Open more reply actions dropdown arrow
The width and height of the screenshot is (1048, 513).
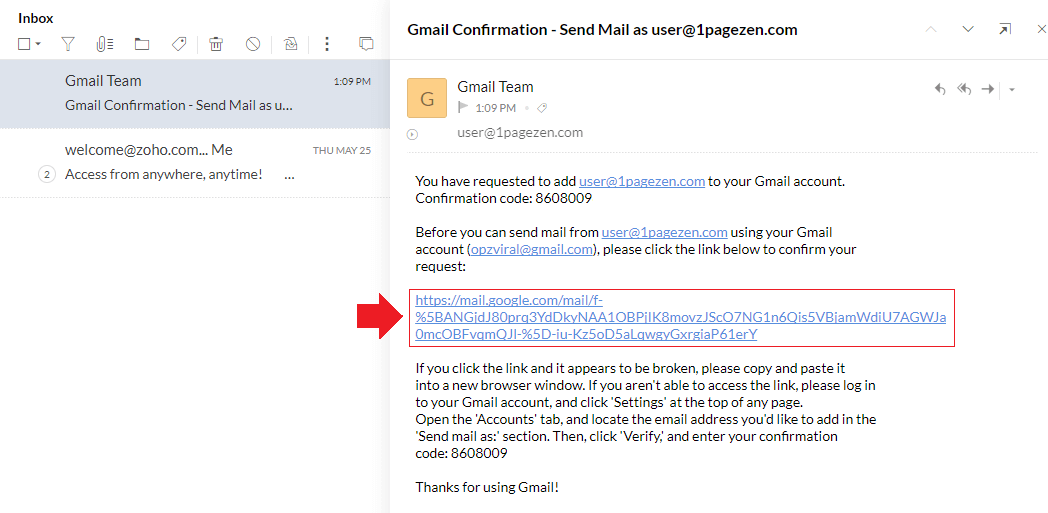[1012, 90]
